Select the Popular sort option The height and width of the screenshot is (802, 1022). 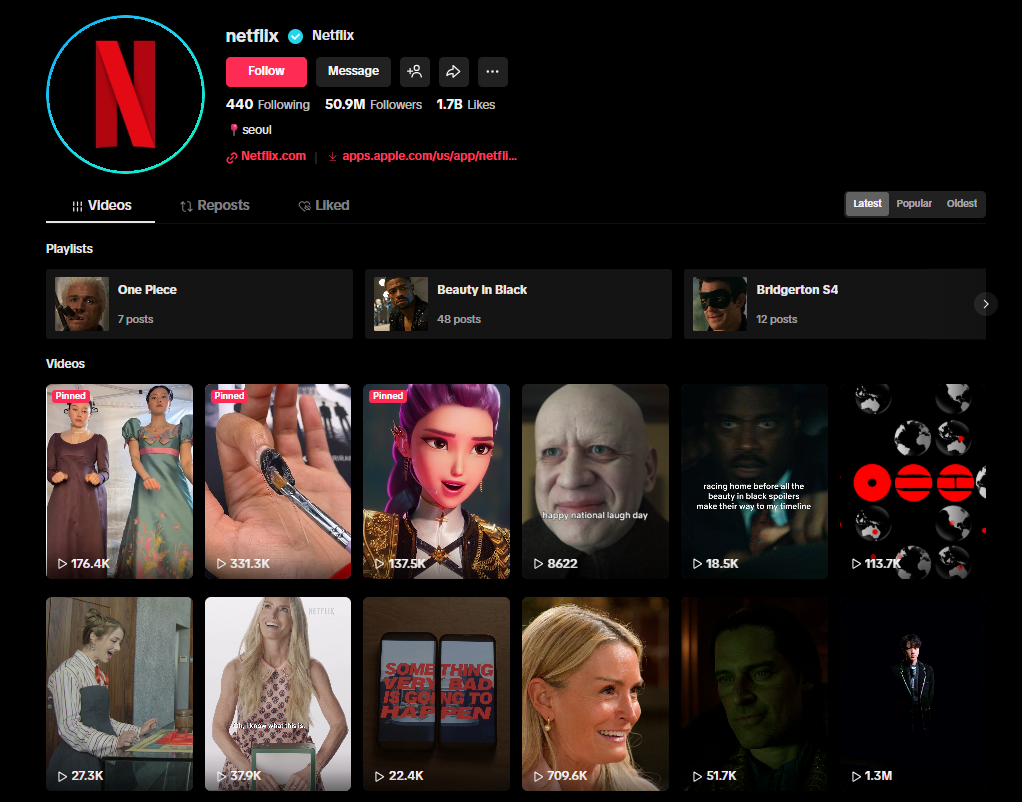coord(914,203)
